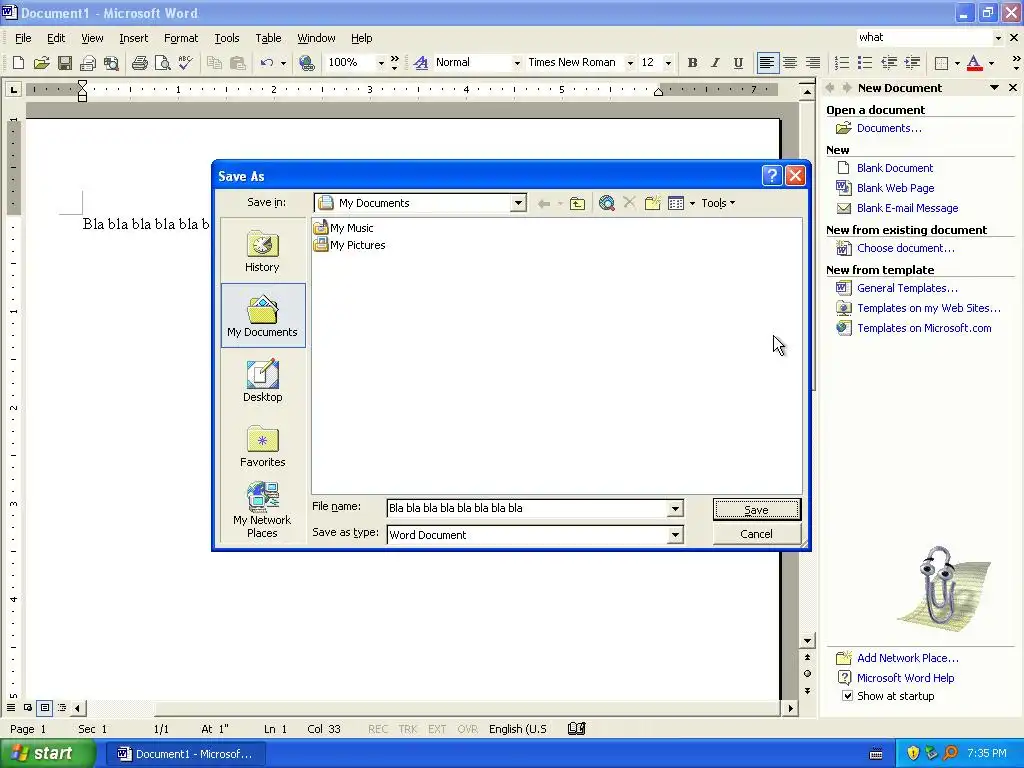This screenshot has width=1024, height=768.
Task: Select My Network Places in Save As
Action: pyautogui.click(x=263, y=510)
